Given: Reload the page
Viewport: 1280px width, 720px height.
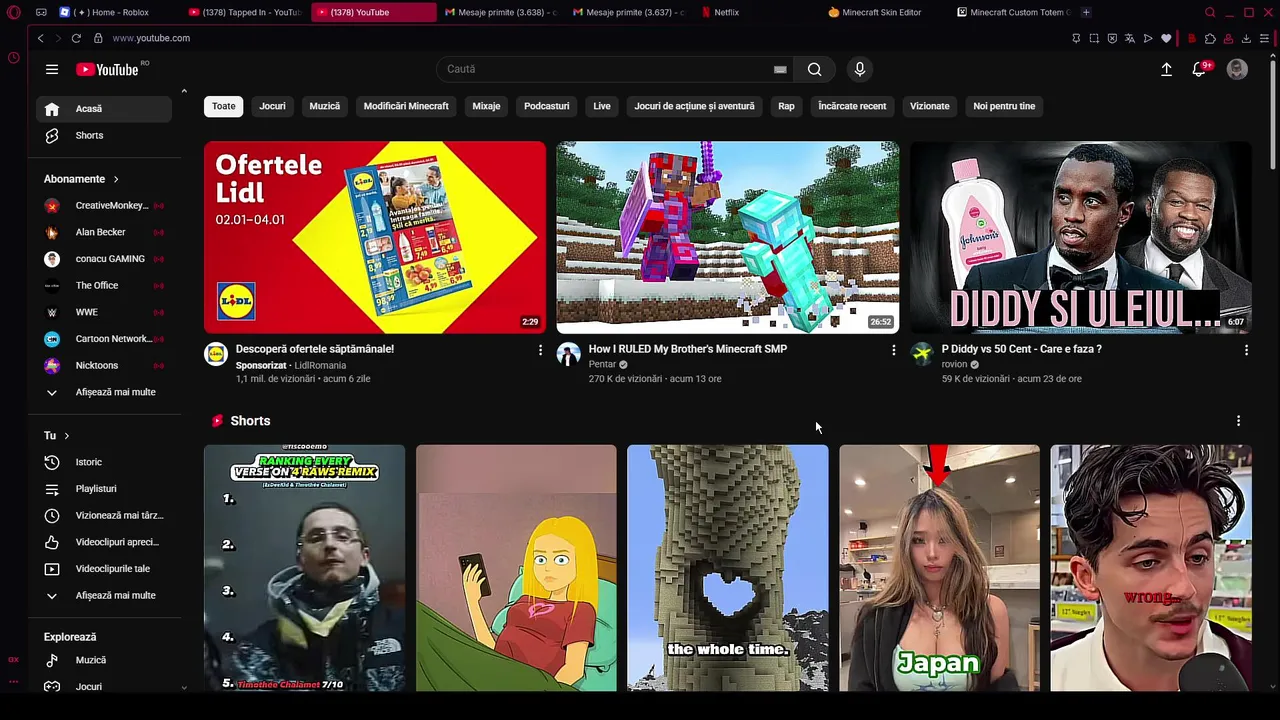Looking at the screenshot, I should (x=76, y=38).
